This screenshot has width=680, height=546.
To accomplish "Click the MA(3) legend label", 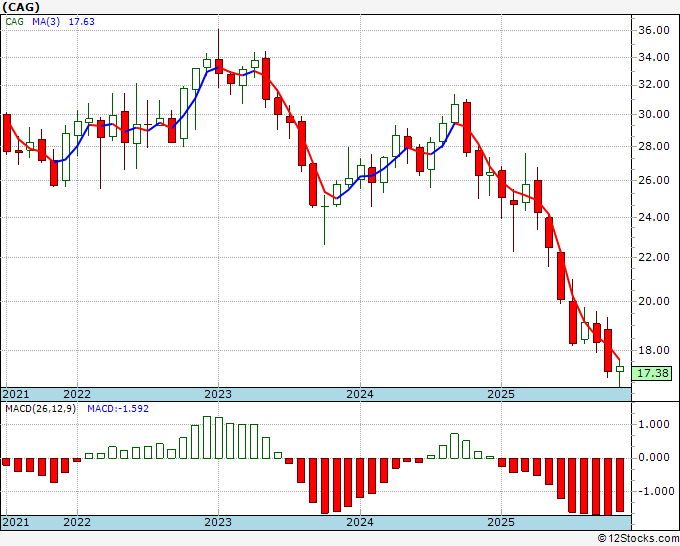I will tap(46, 22).
